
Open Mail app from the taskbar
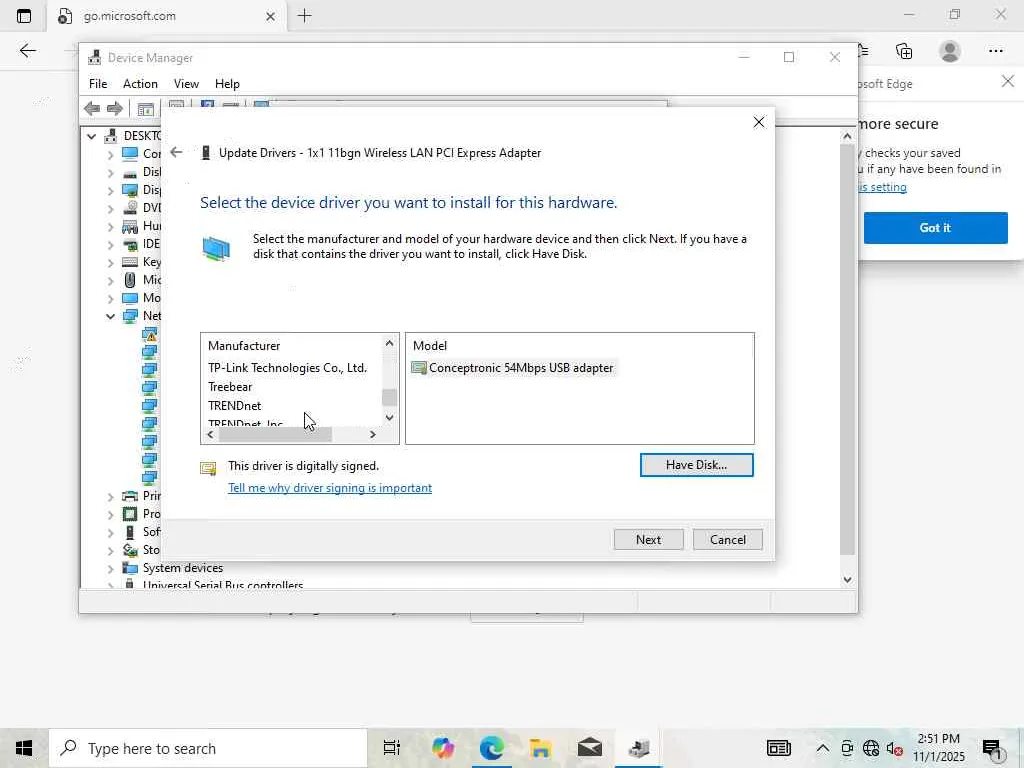click(x=590, y=748)
